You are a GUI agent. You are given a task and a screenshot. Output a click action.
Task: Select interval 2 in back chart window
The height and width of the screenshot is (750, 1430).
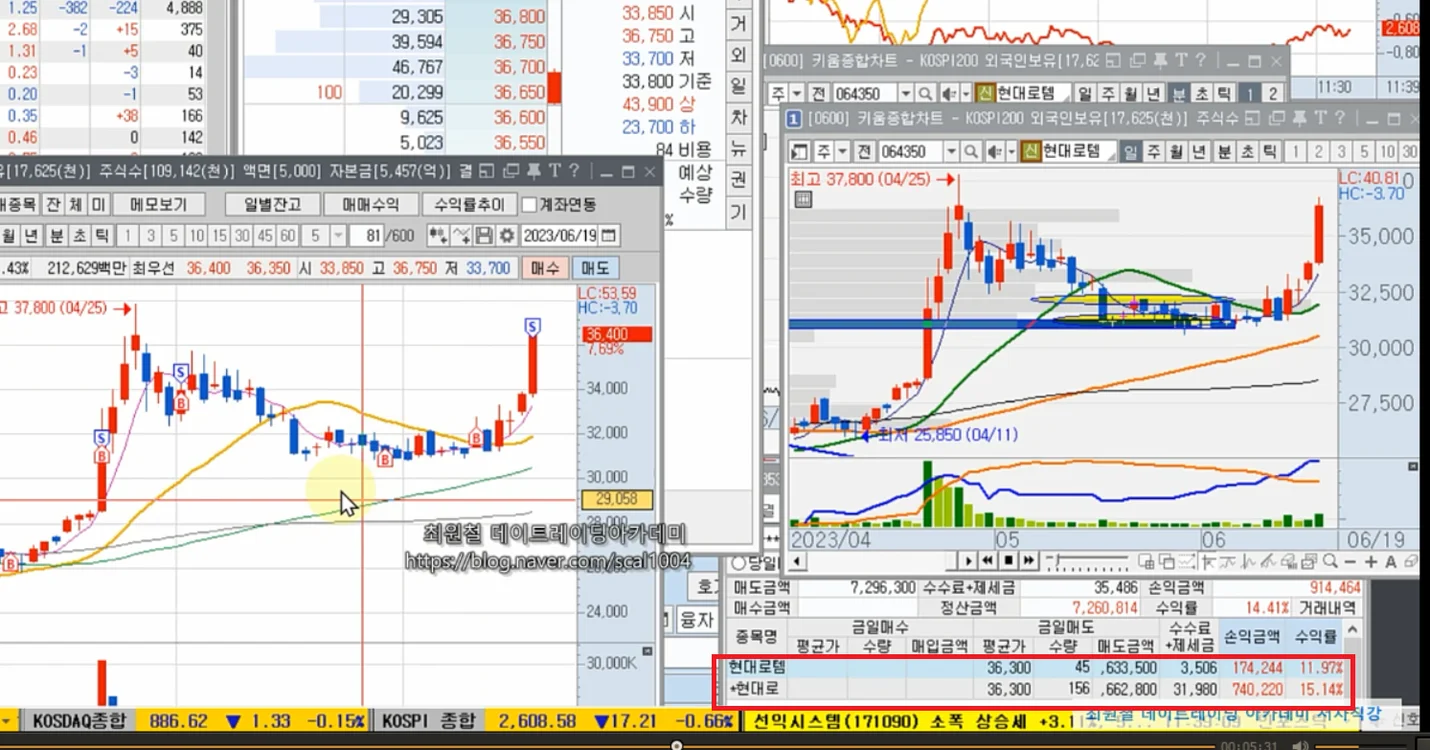pos(1272,93)
